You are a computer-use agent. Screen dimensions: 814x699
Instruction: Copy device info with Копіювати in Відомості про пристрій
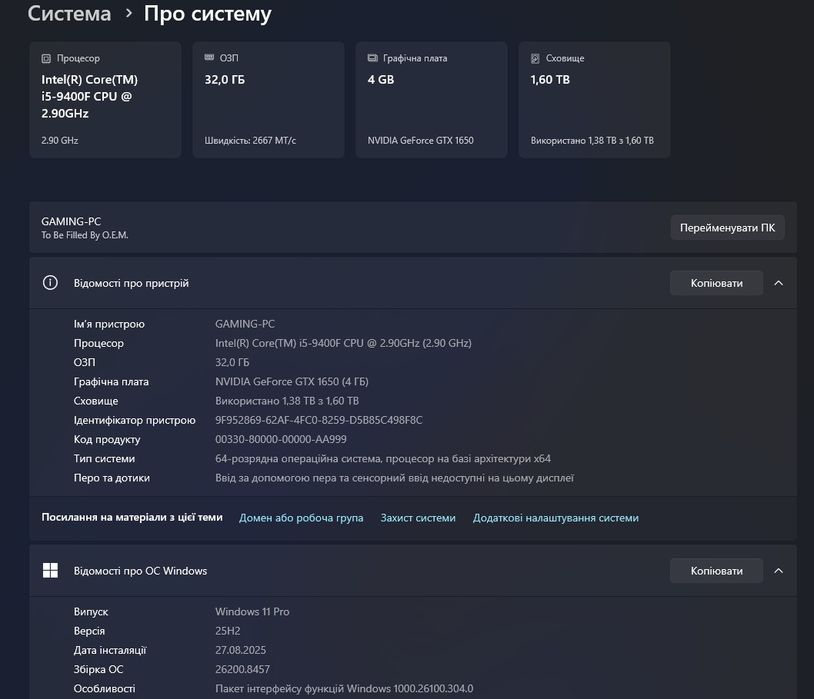point(716,283)
